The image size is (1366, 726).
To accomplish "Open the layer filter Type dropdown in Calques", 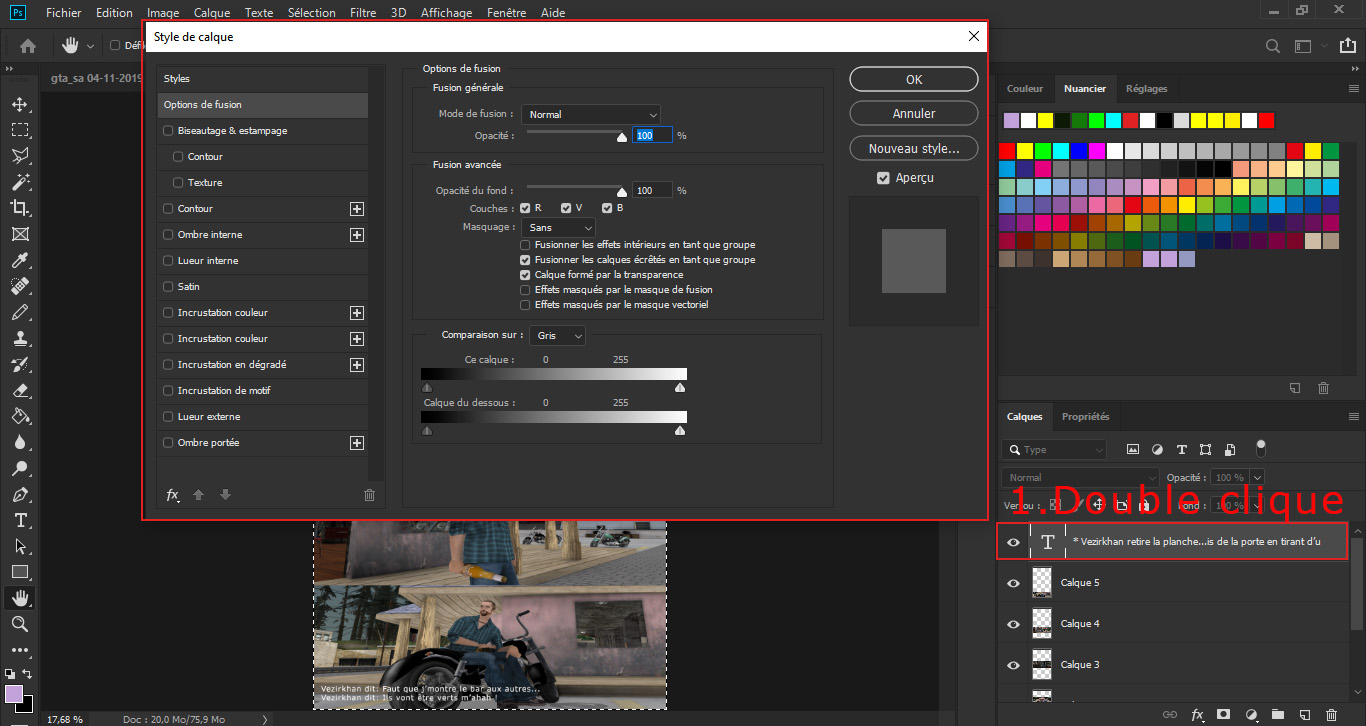I will click(x=1055, y=450).
